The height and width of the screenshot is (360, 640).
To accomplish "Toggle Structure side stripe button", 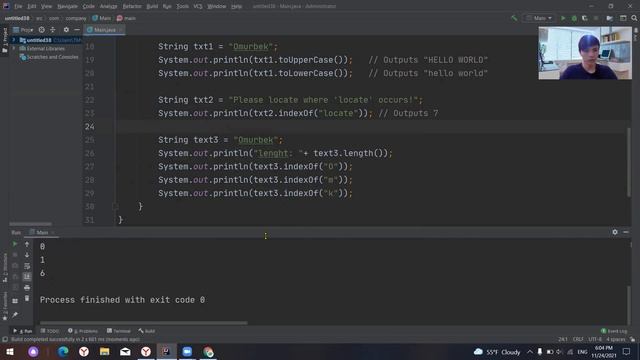I will click(4, 268).
